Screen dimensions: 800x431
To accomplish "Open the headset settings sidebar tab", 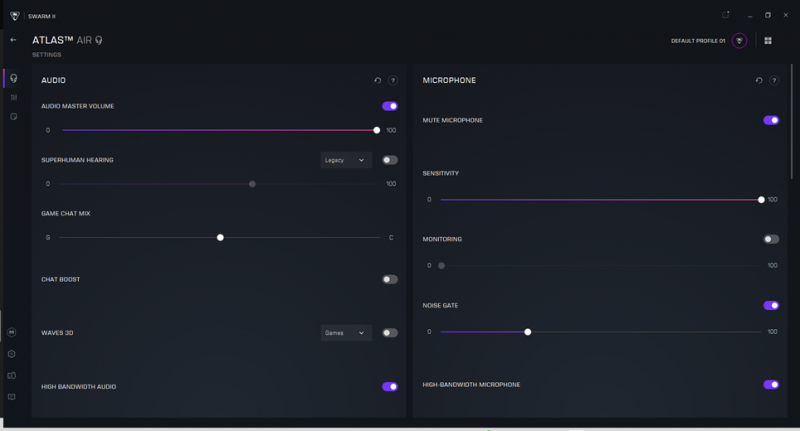I will (x=13, y=78).
